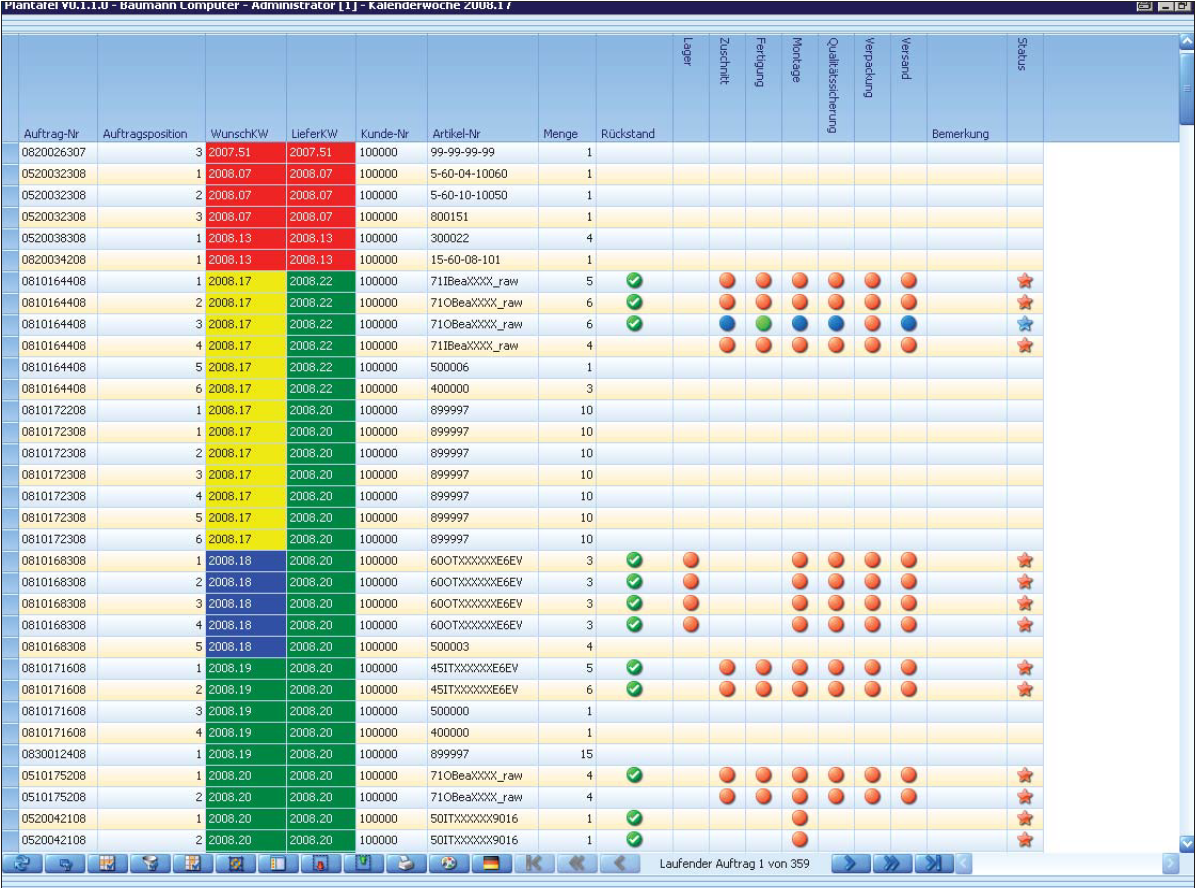Viewport: 1196px width, 888px height.
Task: Click the German flag language icon
Action: point(491,864)
